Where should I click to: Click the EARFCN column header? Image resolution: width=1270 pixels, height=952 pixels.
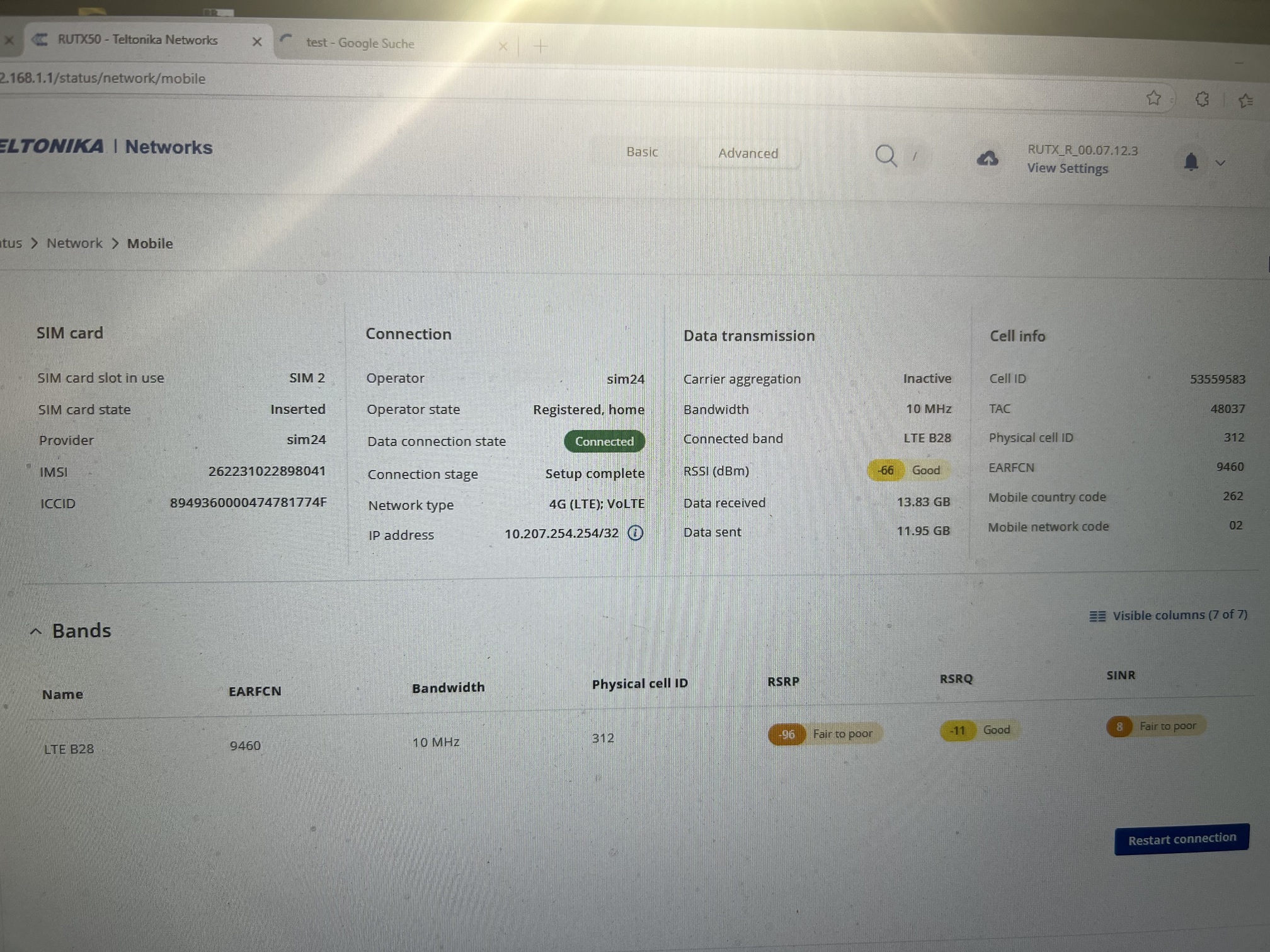(x=255, y=691)
